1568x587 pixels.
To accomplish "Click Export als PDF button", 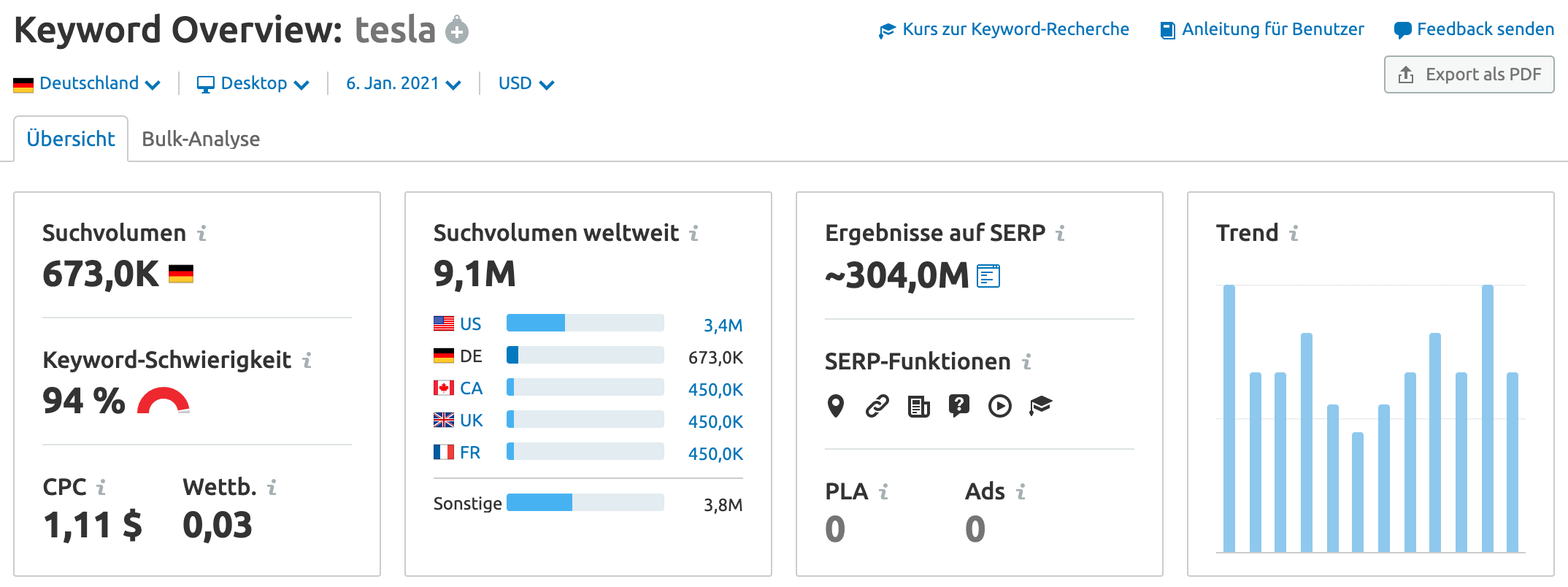I will (x=1469, y=74).
